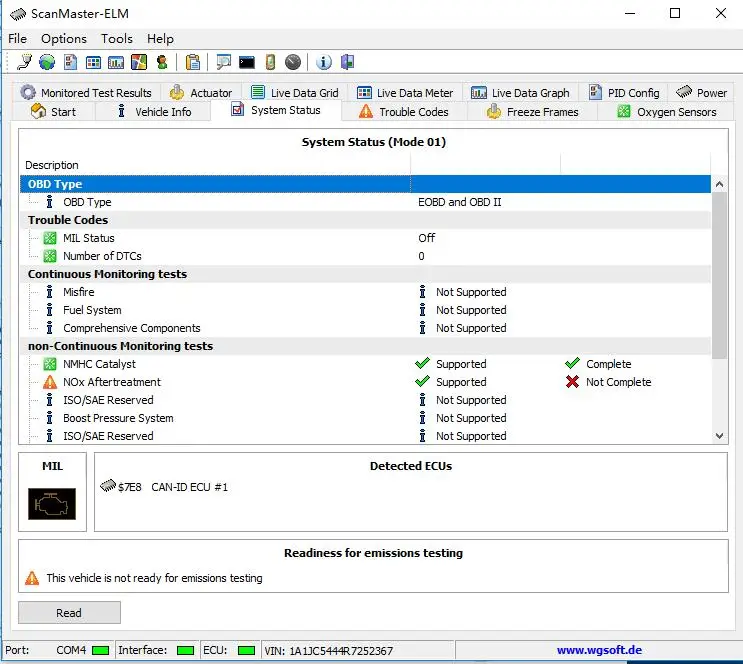This screenshot has height=664, width=743.
Task: Select the Comprehensive Components row
Action: coord(365,328)
